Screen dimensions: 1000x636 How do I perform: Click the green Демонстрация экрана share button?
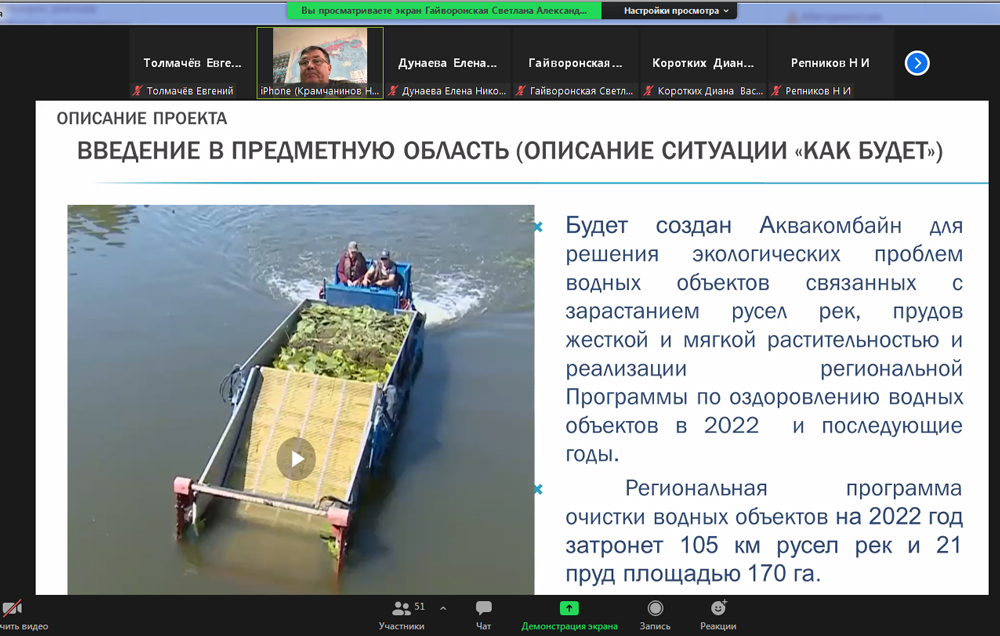pos(569,613)
